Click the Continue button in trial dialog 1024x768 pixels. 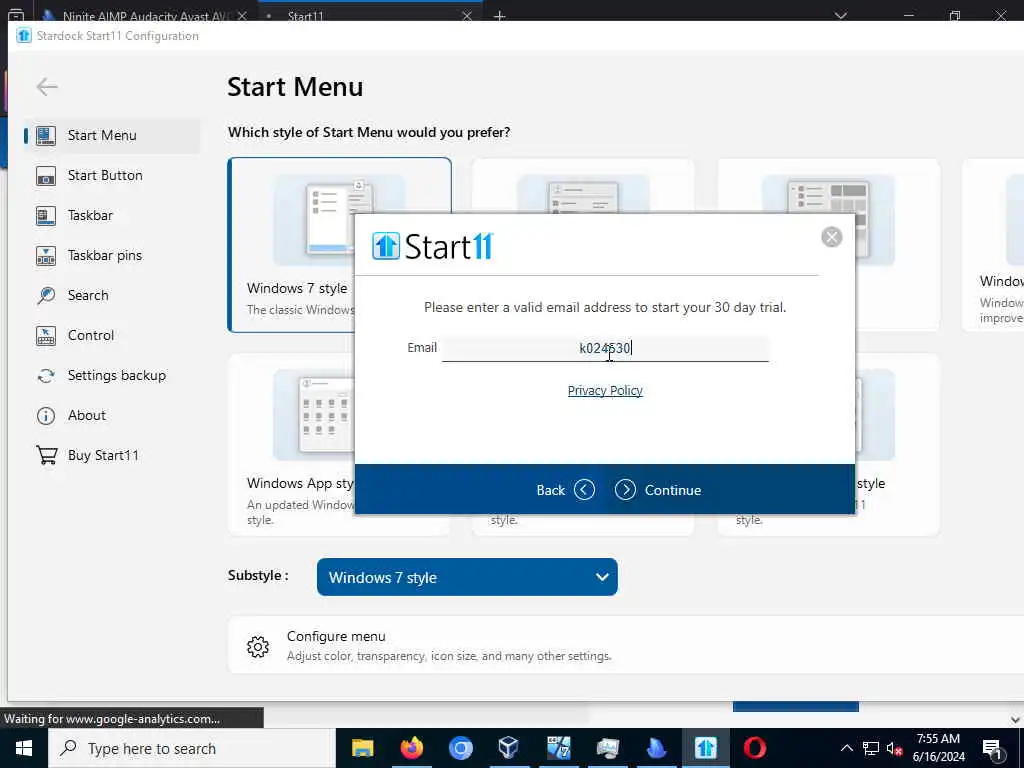coord(658,490)
